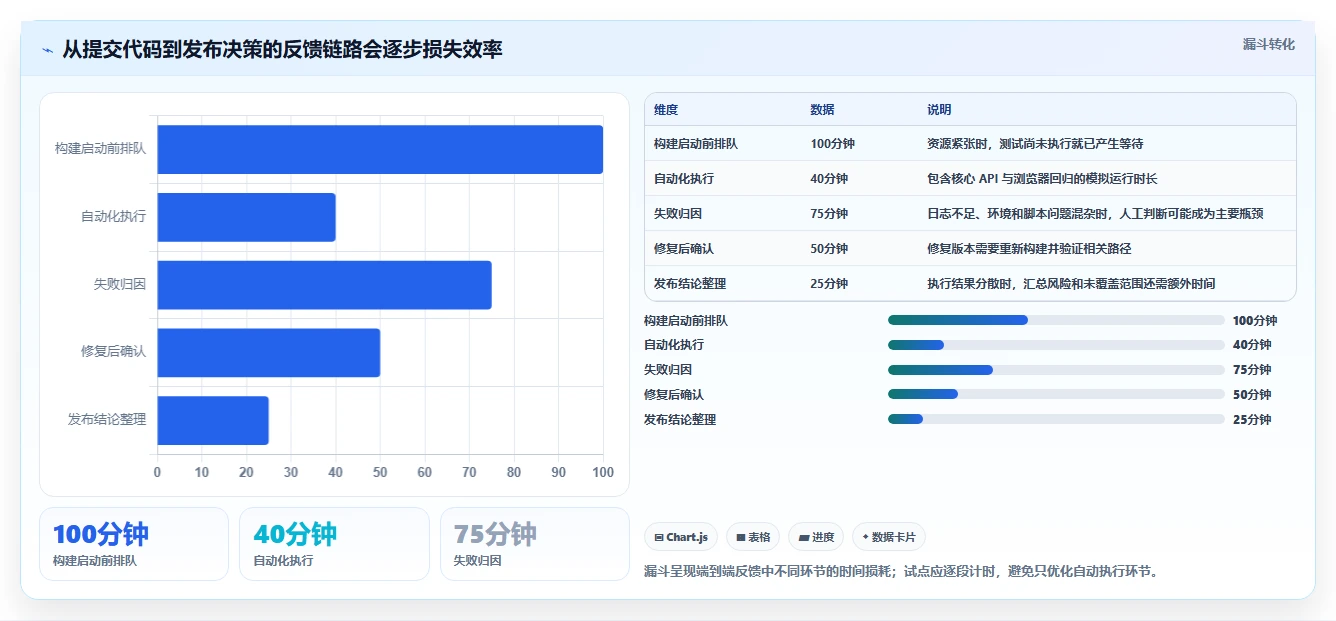Click the footer note starting 漏斗呈现端到端
This screenshot has width=1336, height=621.
point(900,572)
